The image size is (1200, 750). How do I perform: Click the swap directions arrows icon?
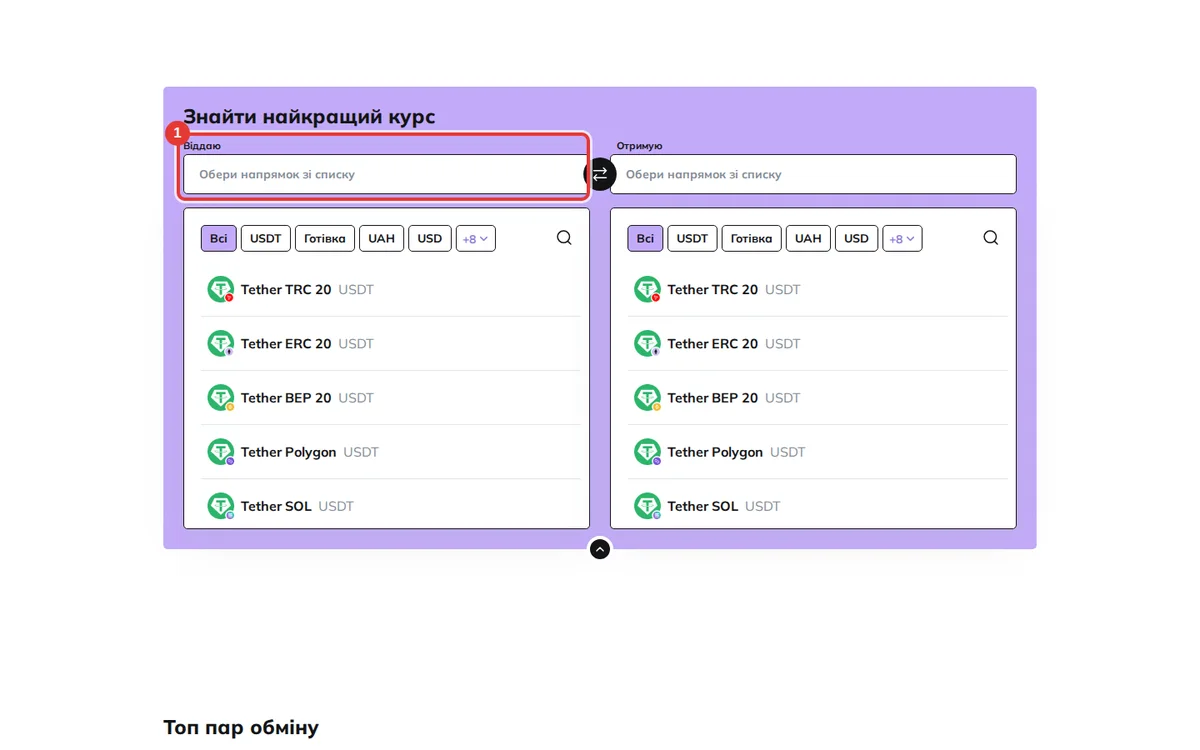[x=600, y=174]
